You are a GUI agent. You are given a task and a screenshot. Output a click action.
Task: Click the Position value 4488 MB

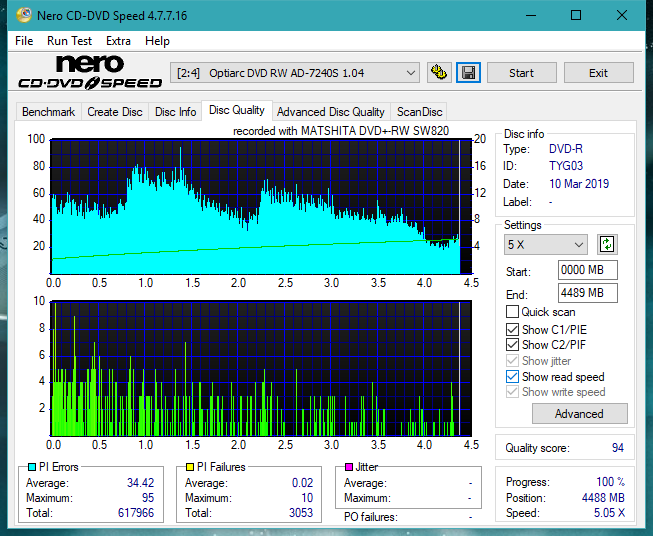click(603, 498)
